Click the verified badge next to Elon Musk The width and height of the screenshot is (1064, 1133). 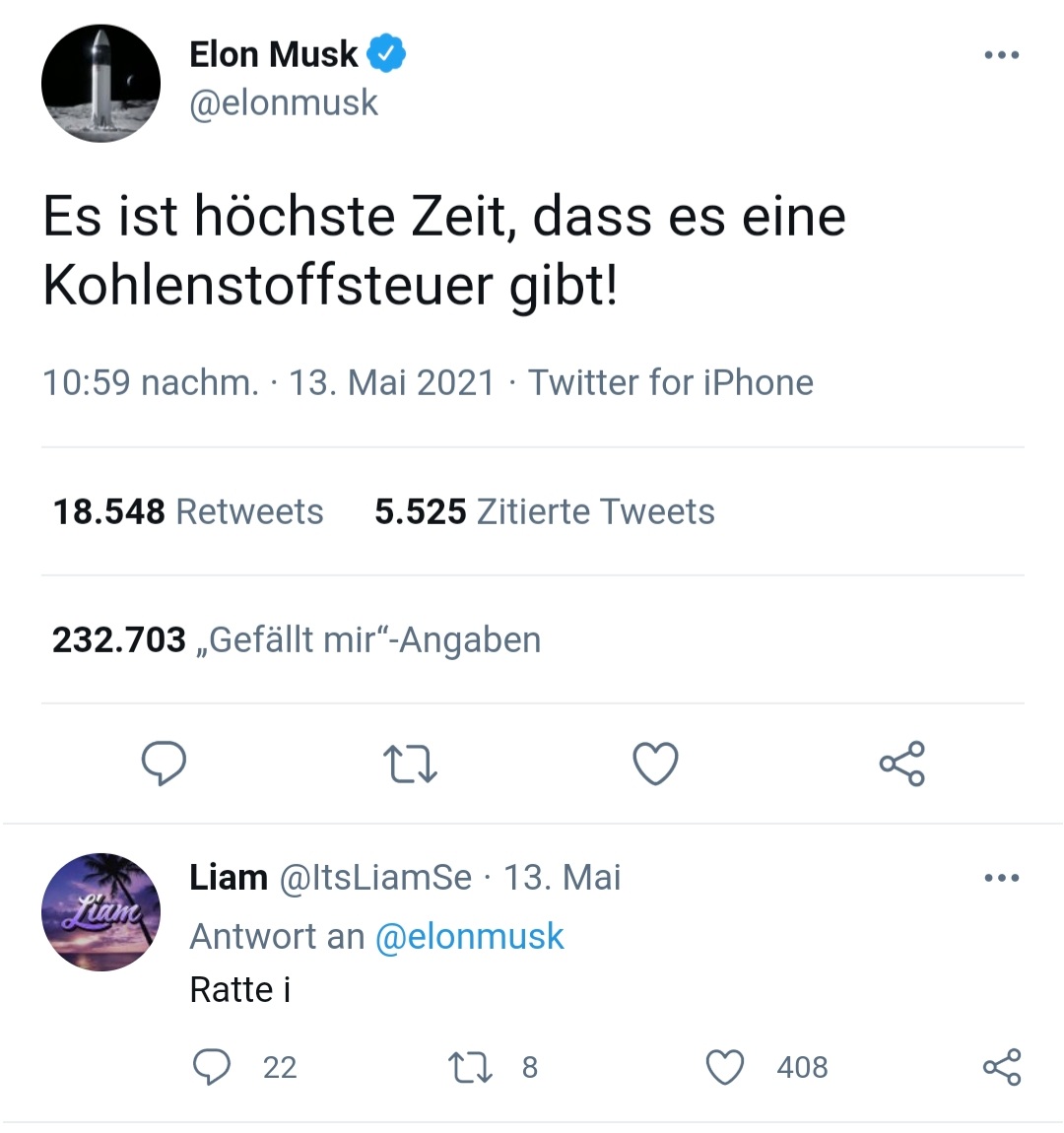[x=387, y=54]
